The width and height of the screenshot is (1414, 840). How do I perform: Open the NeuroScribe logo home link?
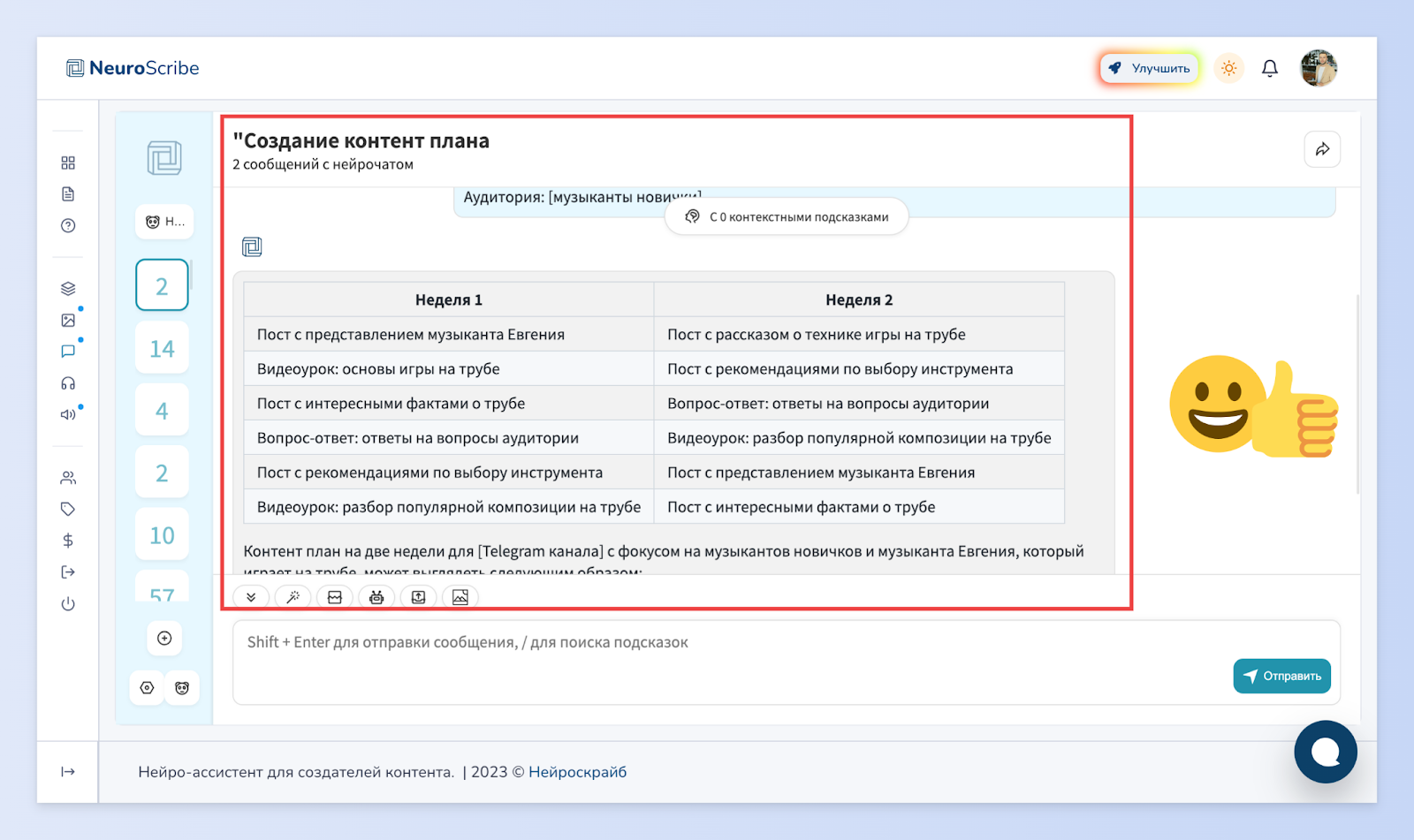tap(133, 68)
